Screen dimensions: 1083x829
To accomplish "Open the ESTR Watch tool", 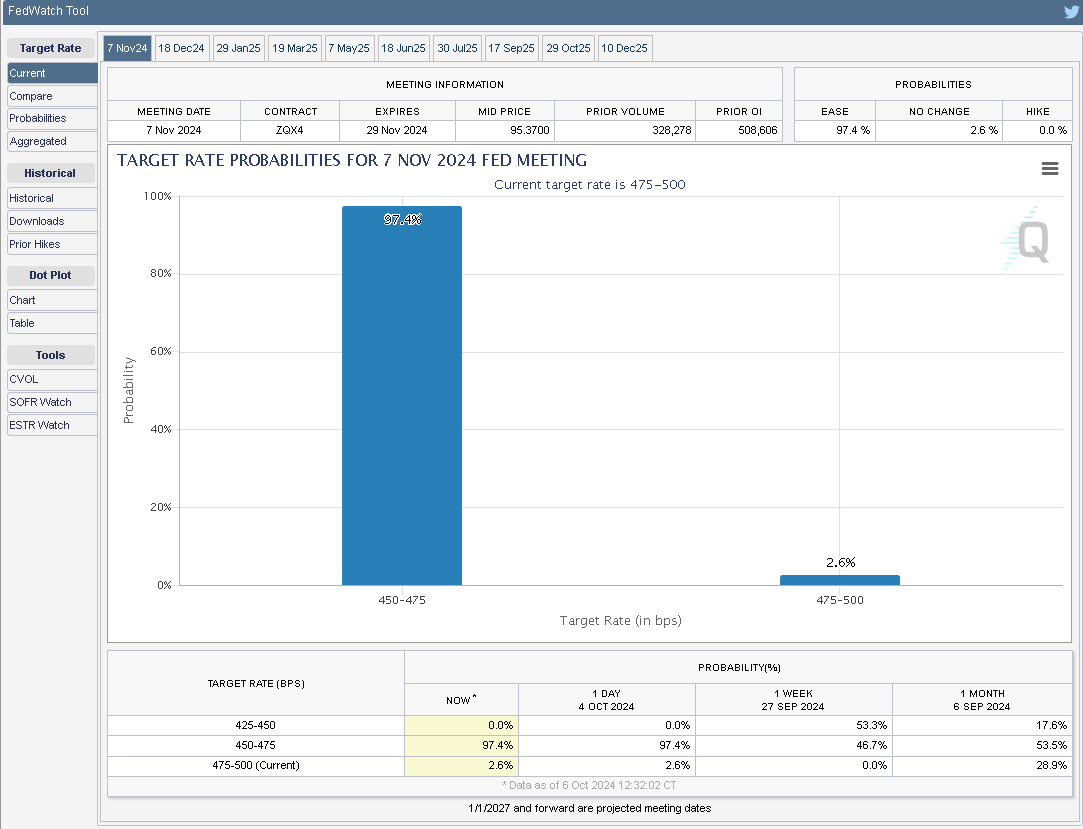I will tap(52, 425).
